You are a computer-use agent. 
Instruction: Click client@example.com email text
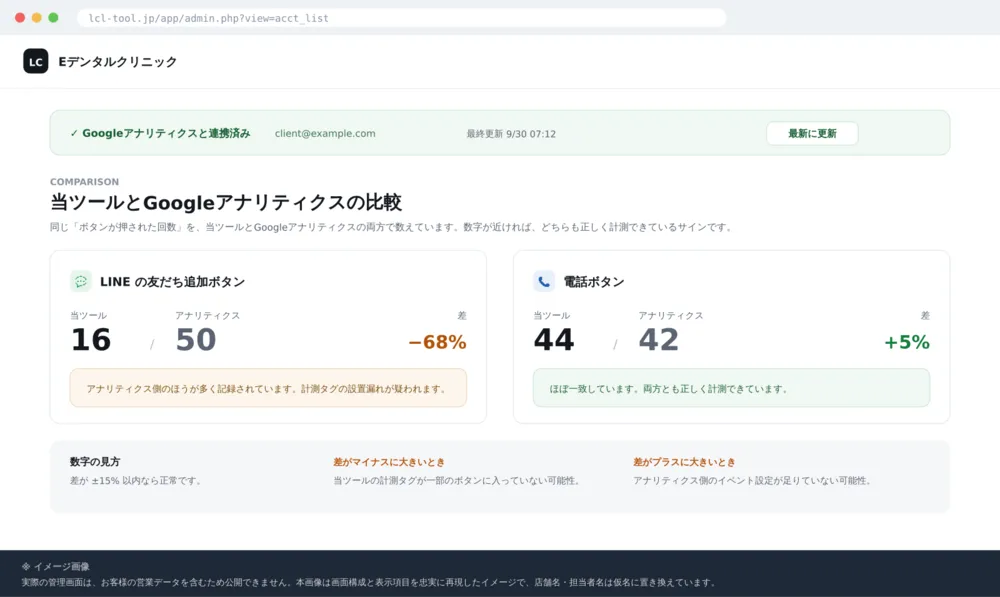coord(325,133)
